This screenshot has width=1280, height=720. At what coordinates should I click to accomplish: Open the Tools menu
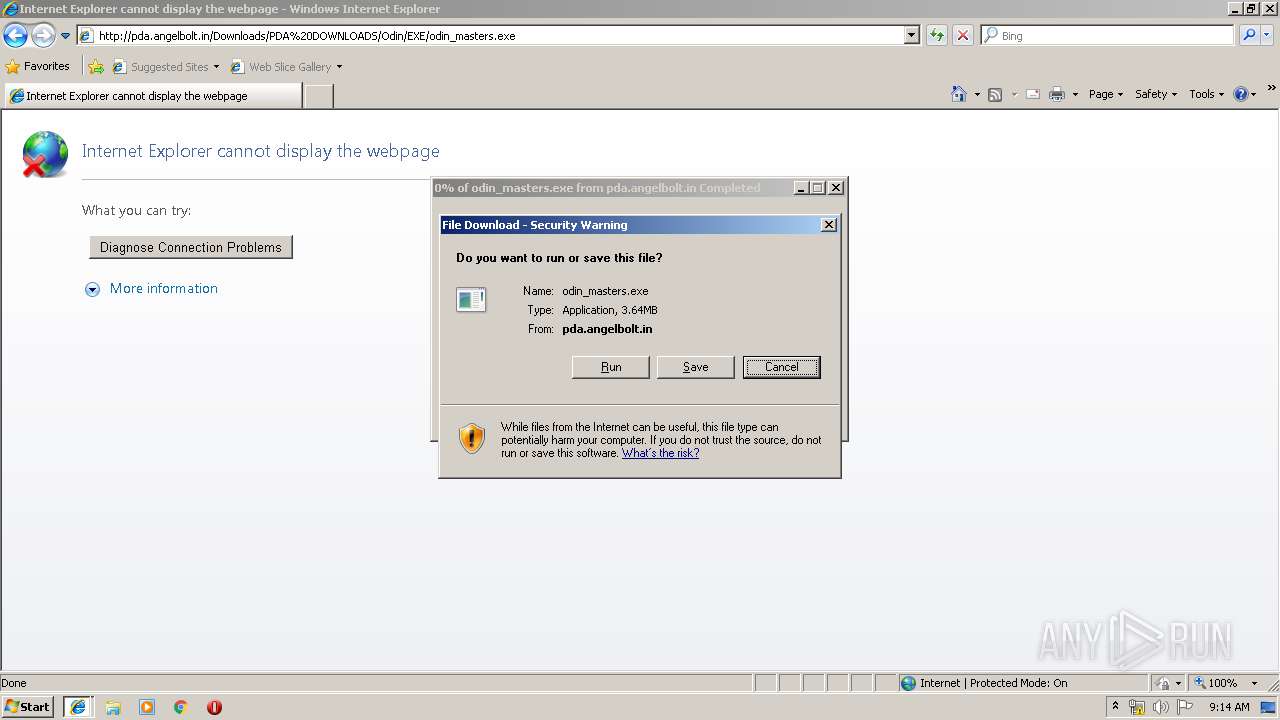coord(1207,94)
